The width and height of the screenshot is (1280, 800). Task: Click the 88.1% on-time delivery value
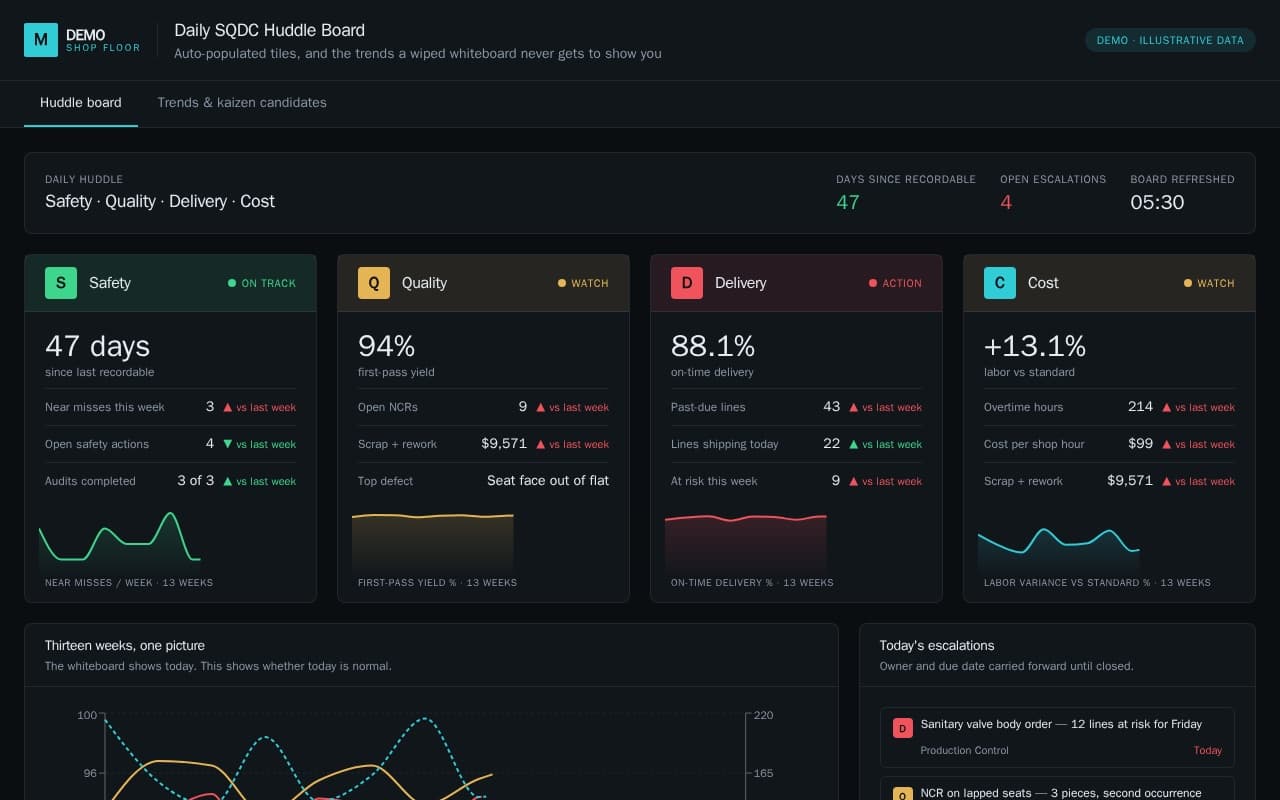point(713,346)
